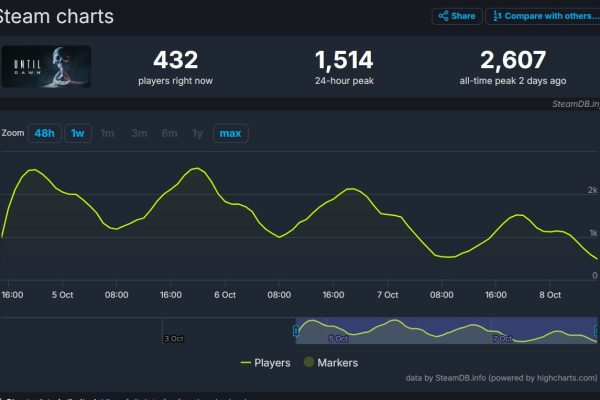Click the Steam charts heading
This screenshot has height=400, width=600.
pyautogui.click(x=57, y=17)
